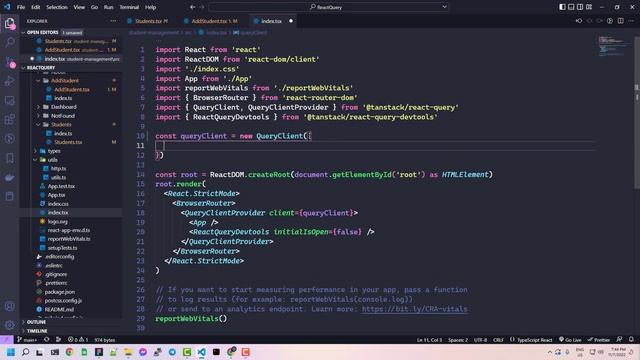
Task: Open the VS Code logo menu
Action: [7, 7]
